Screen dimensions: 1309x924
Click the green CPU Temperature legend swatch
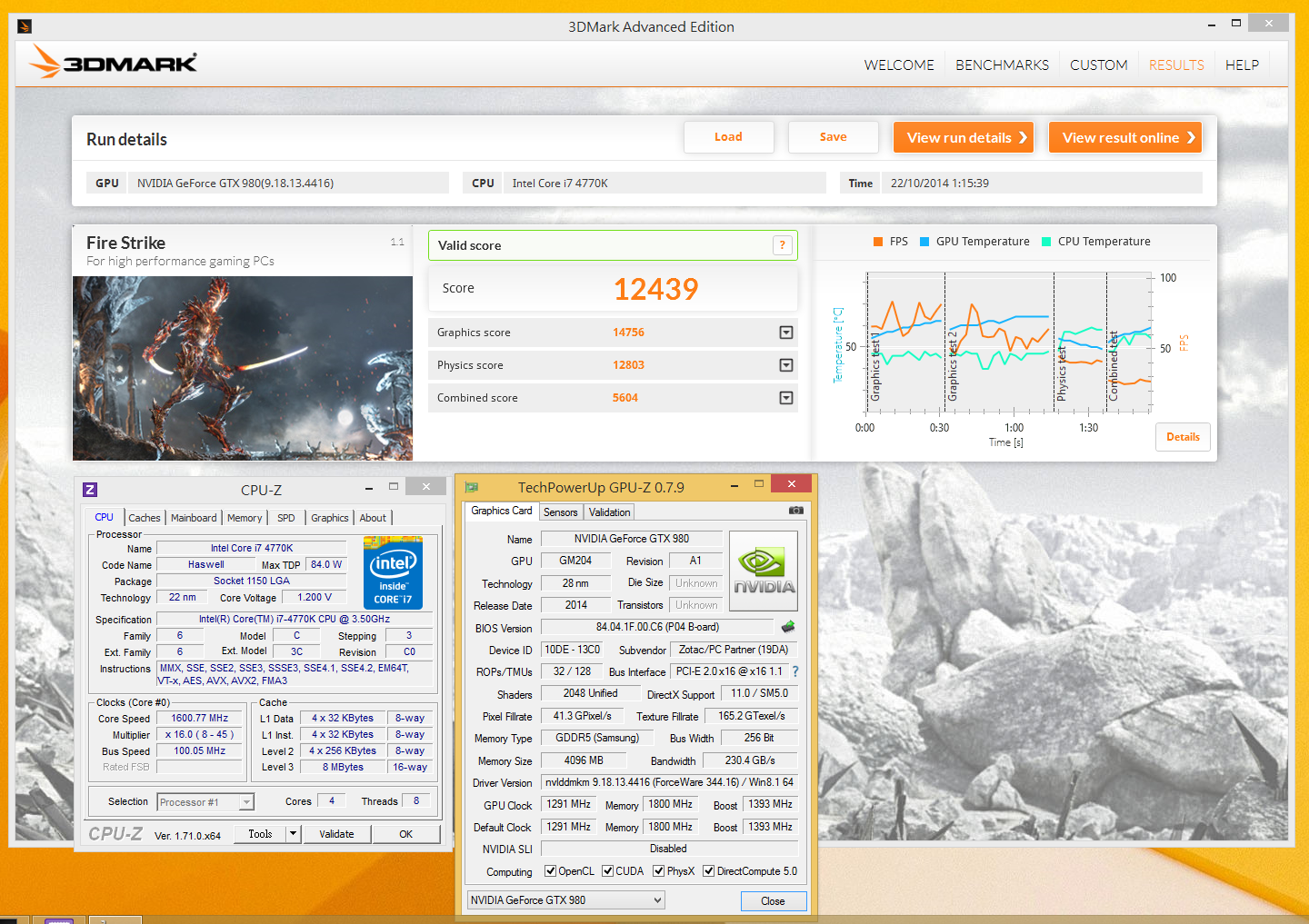(x=1046, y=242)
